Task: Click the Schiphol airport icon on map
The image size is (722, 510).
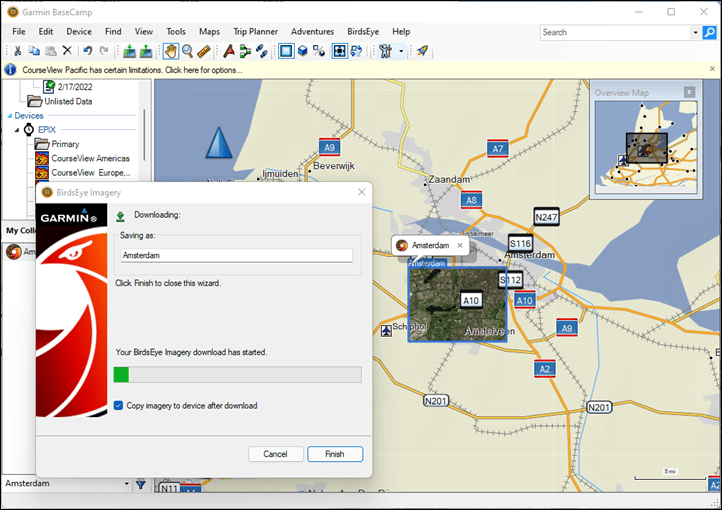Action: pyautogui.click(x=386, y=330)
